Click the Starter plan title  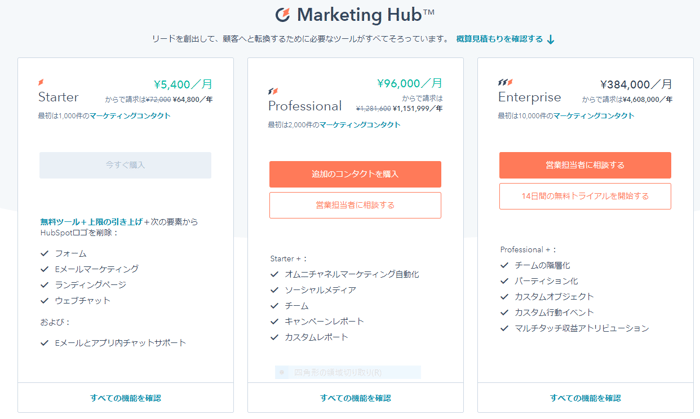pyautogui.click(x=58, y=97)
